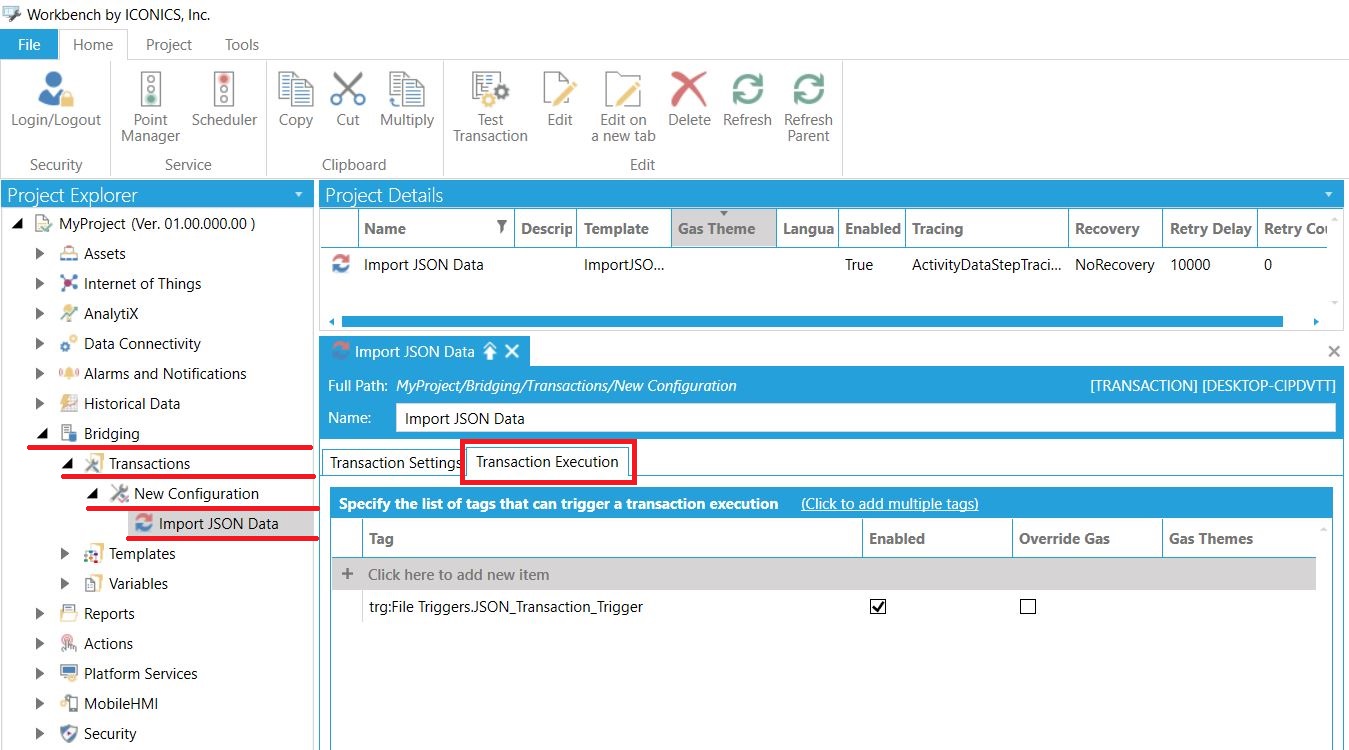Click the Tracing column header
This screenshot has height=750, width=1349.
click(986, 228)
